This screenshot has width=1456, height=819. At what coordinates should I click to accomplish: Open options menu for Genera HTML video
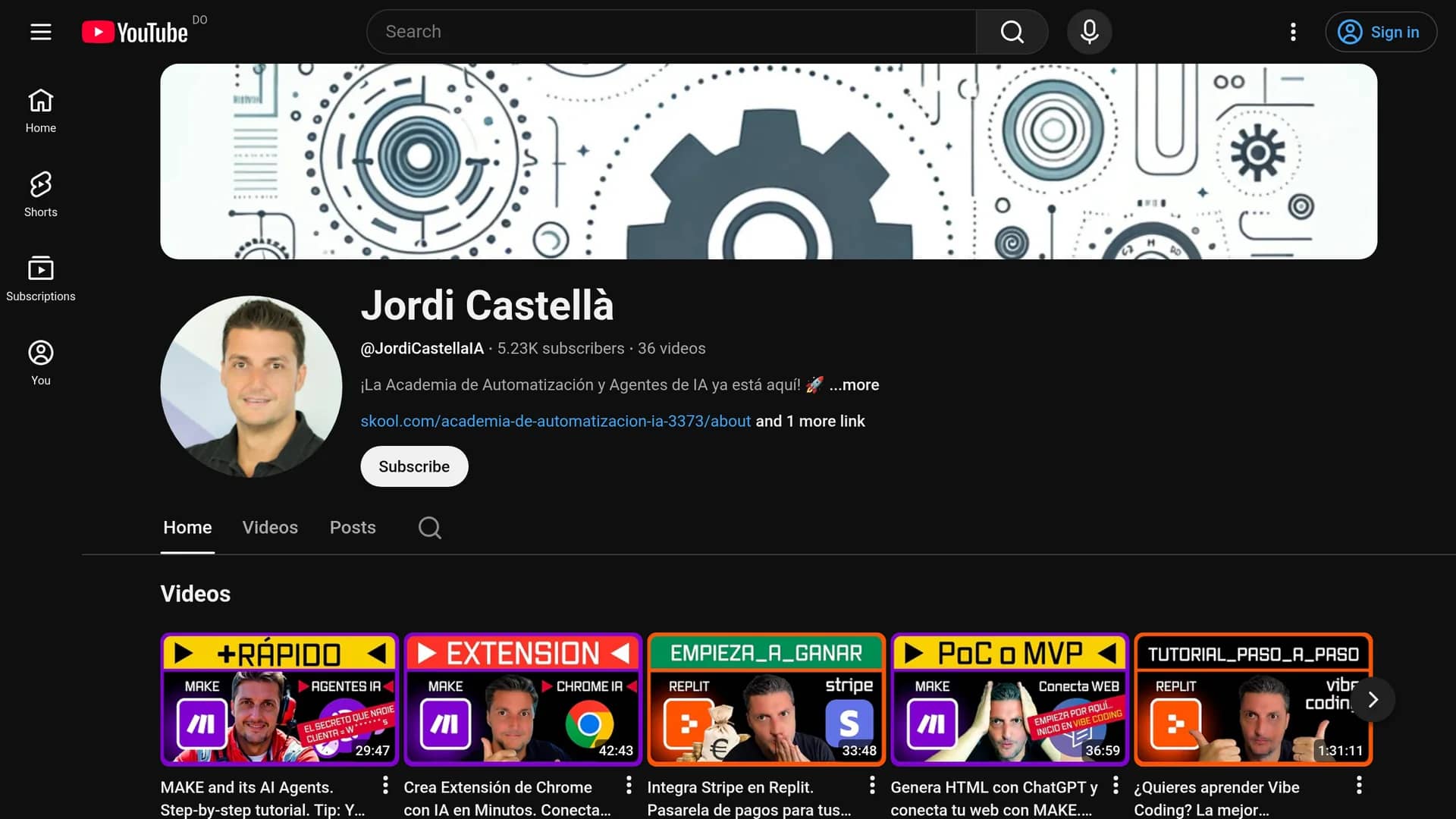pos(1116,786)
